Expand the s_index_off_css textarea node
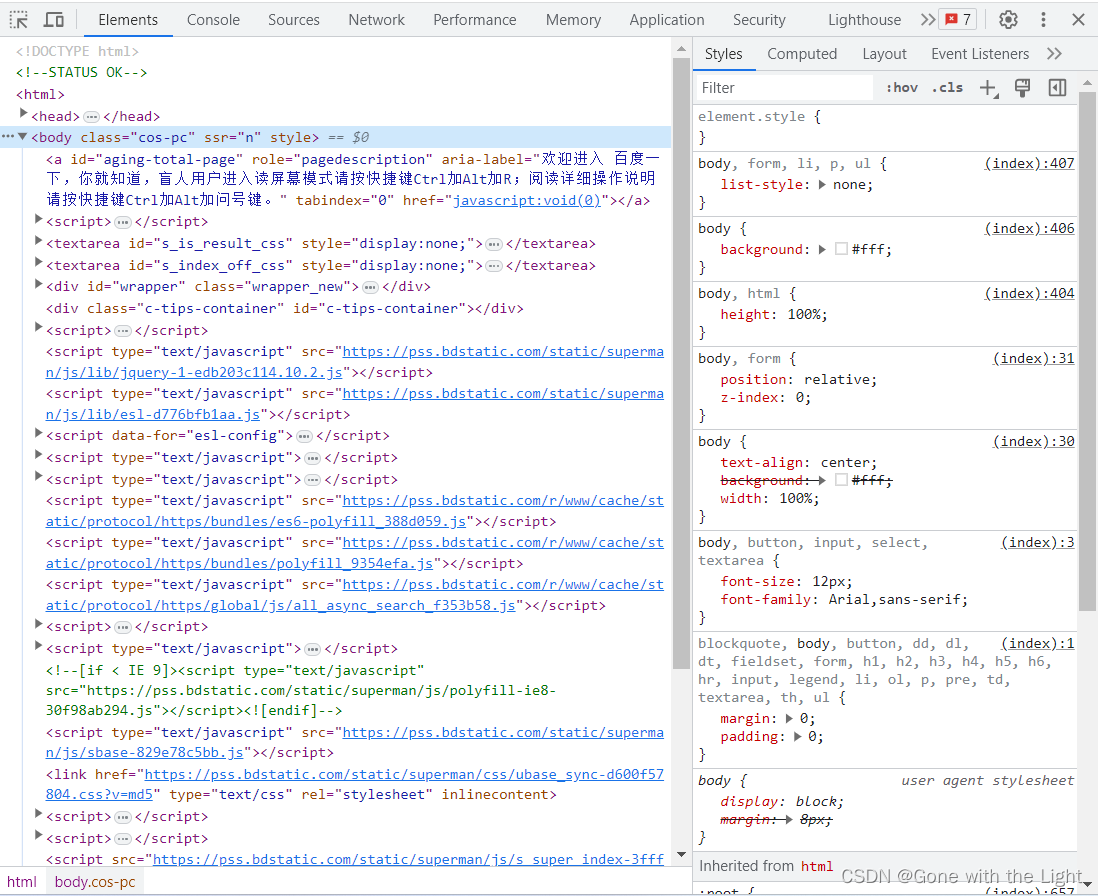The image size is (1098, 896). 39,262
